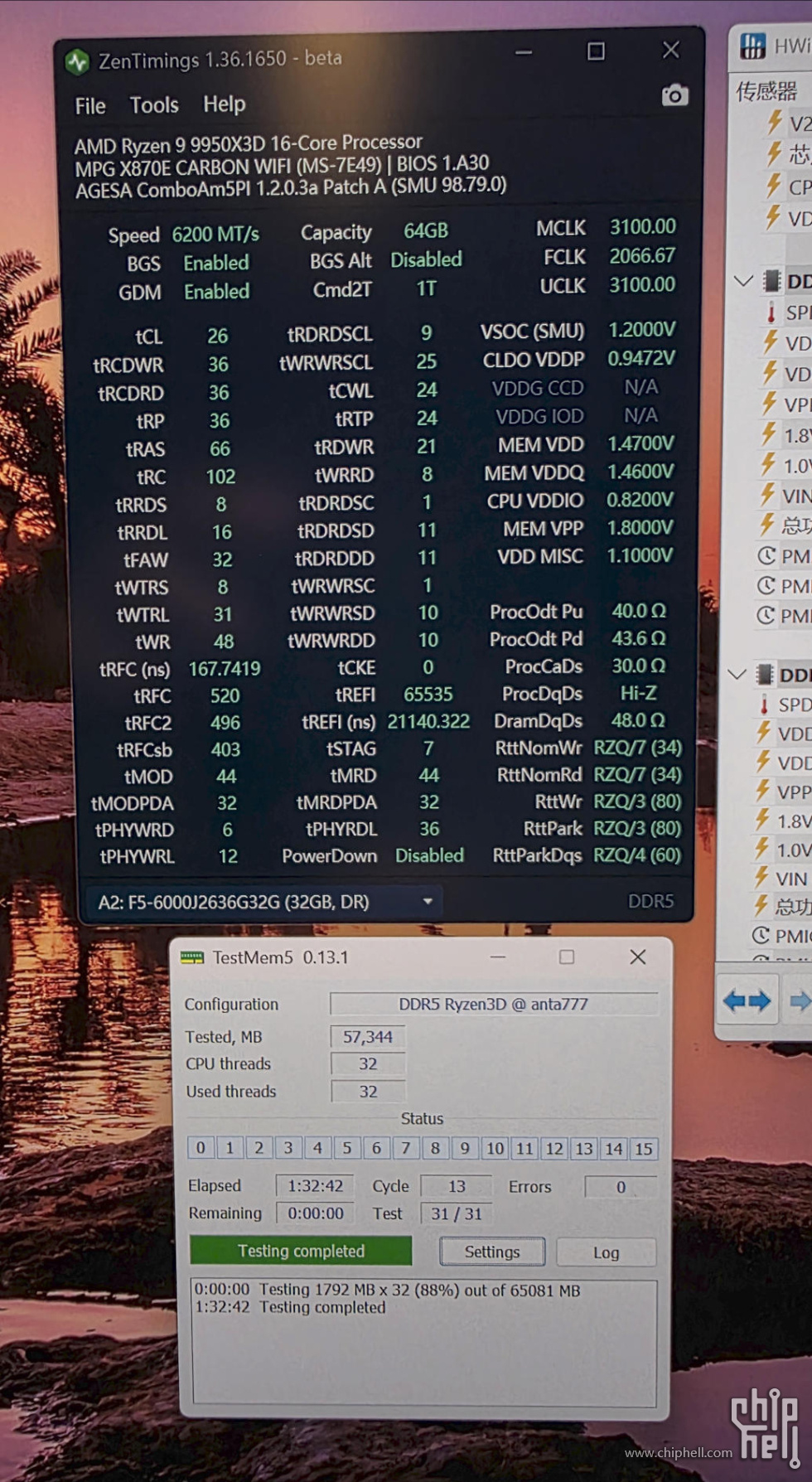
Task: Click status thread box 10 in TestMem5
Action: coord(495,1149)
